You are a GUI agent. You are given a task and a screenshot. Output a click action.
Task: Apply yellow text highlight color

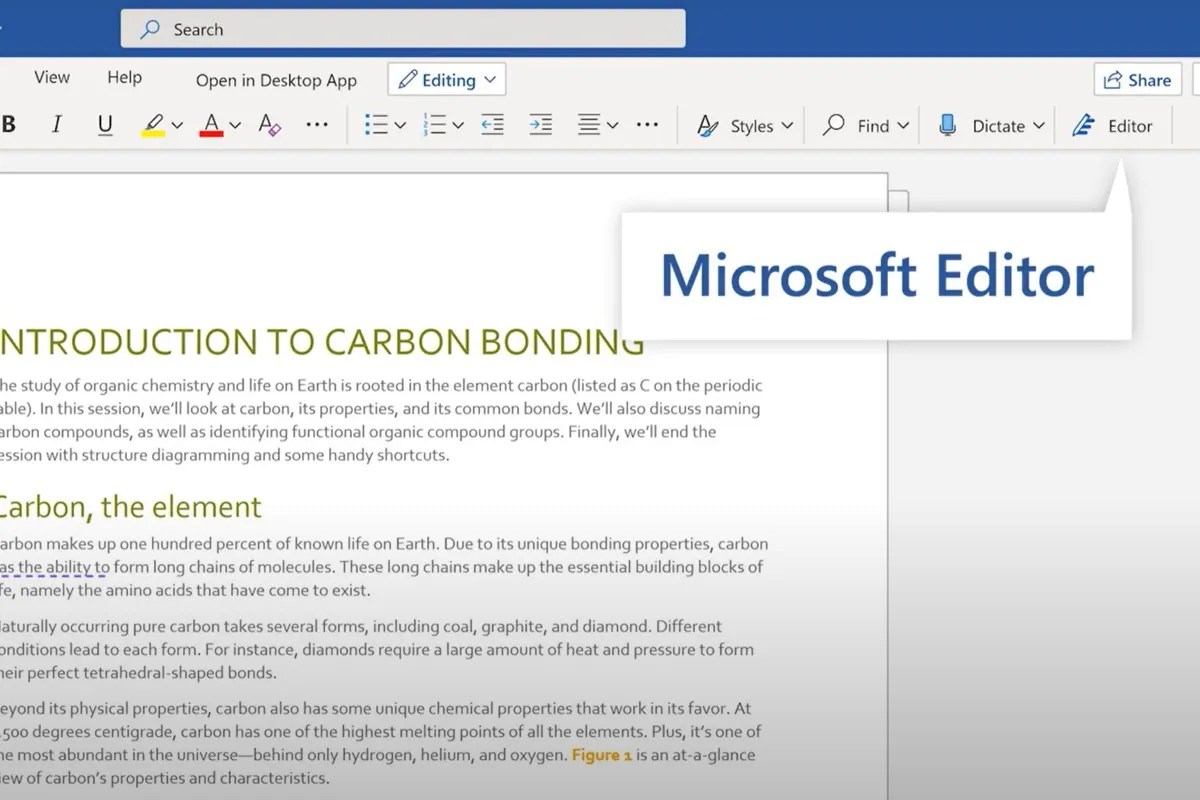(153, 126)
